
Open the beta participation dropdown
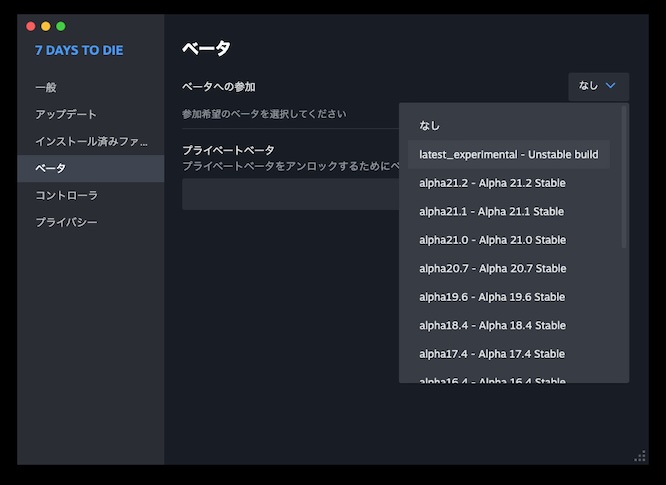point(598,86)
